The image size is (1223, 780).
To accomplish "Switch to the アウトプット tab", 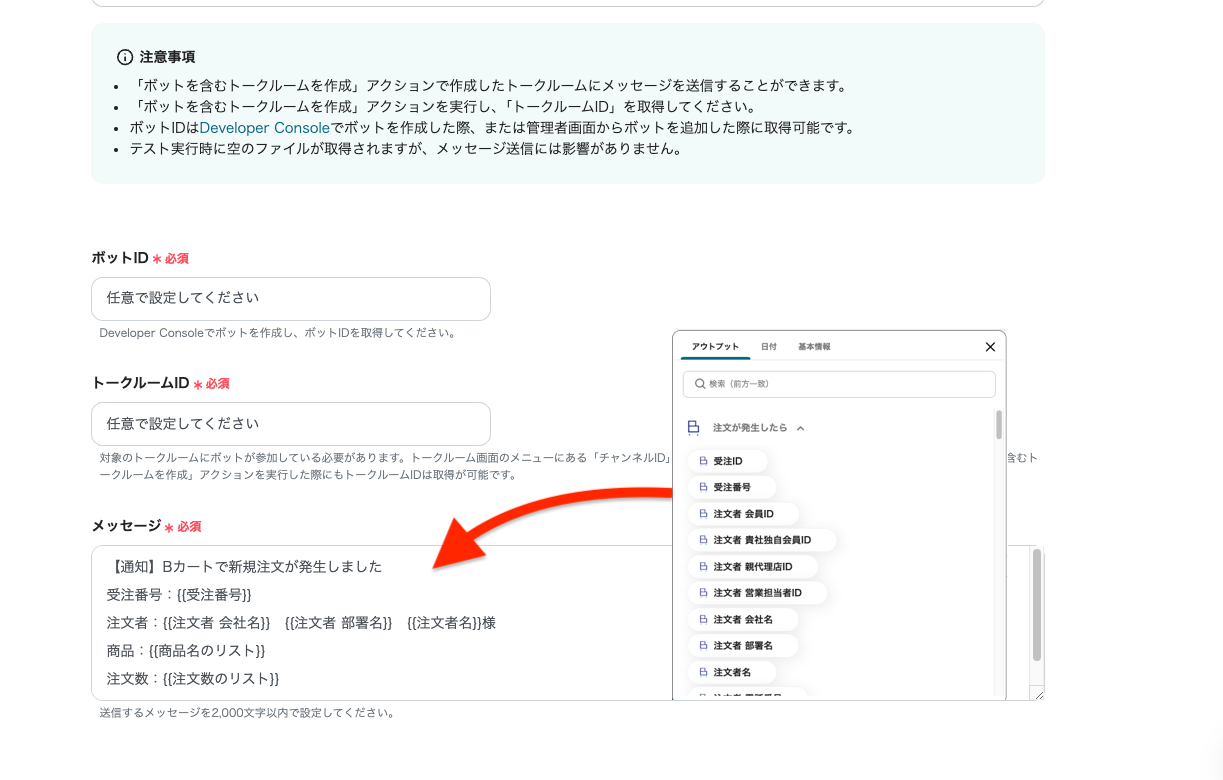I will 715,347.
